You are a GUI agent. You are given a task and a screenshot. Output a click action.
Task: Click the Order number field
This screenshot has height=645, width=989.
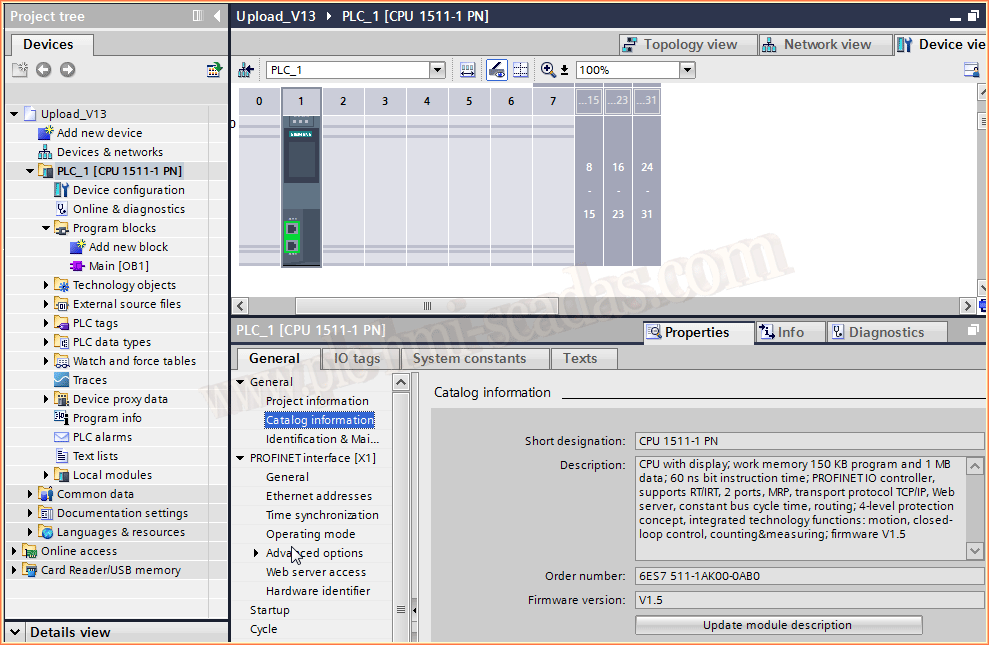pyautogui.click(x=808, y=576)
